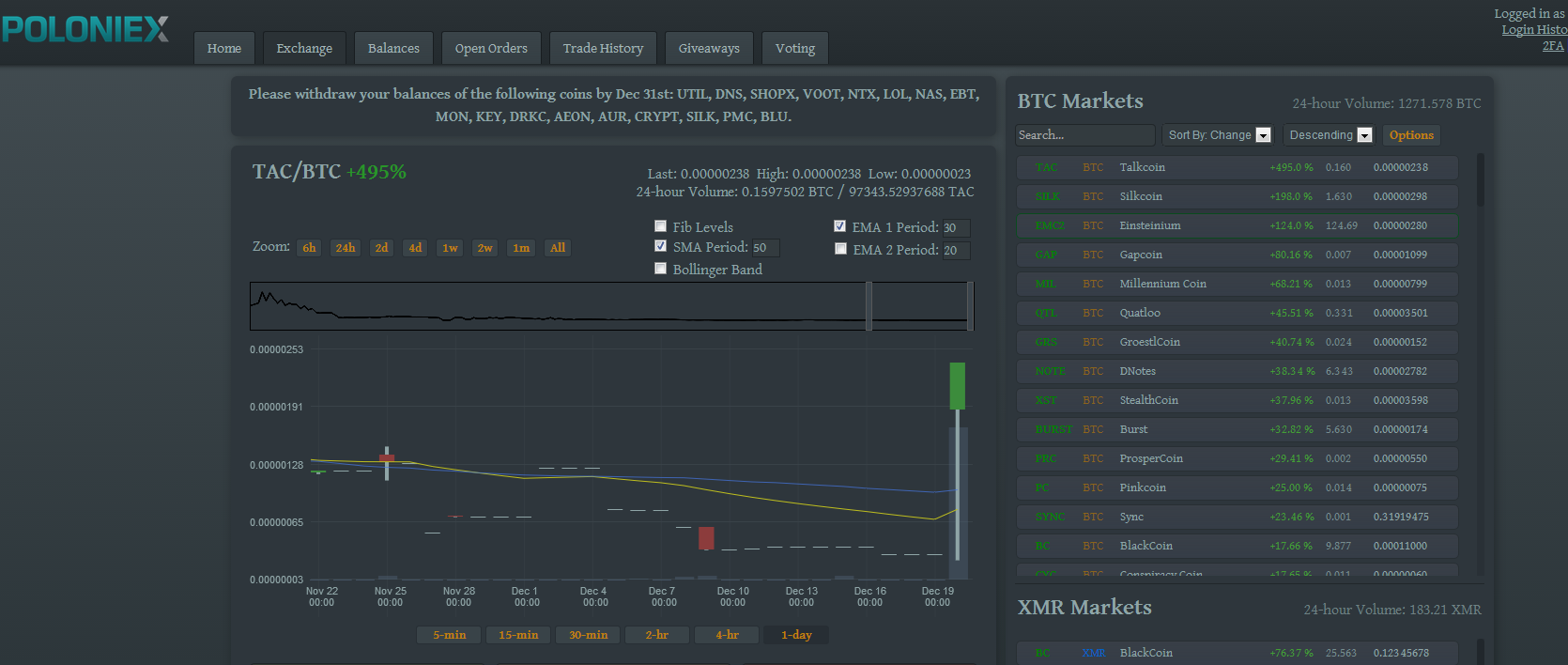Image resolution: width=1568 pixels, height=665 pixels.
Task: Click the BTC Markets search field
Action: [x=1085, y=135]
